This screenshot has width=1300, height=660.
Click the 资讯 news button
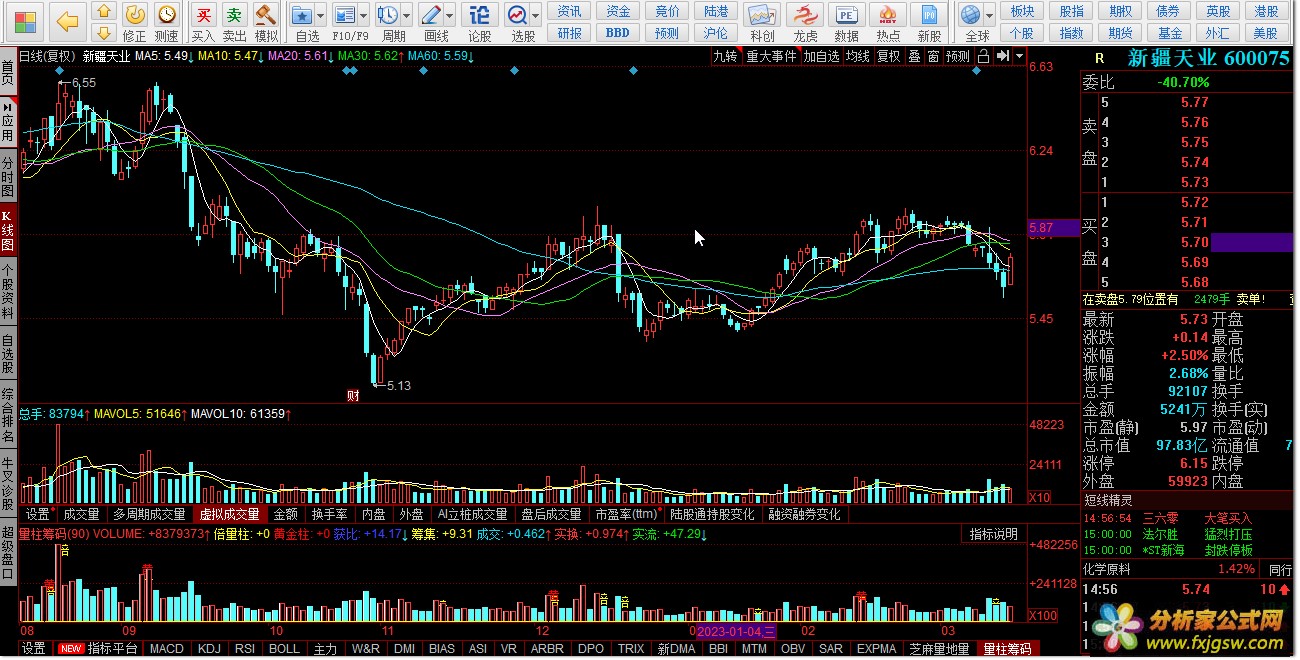click(x=569, y=11)
